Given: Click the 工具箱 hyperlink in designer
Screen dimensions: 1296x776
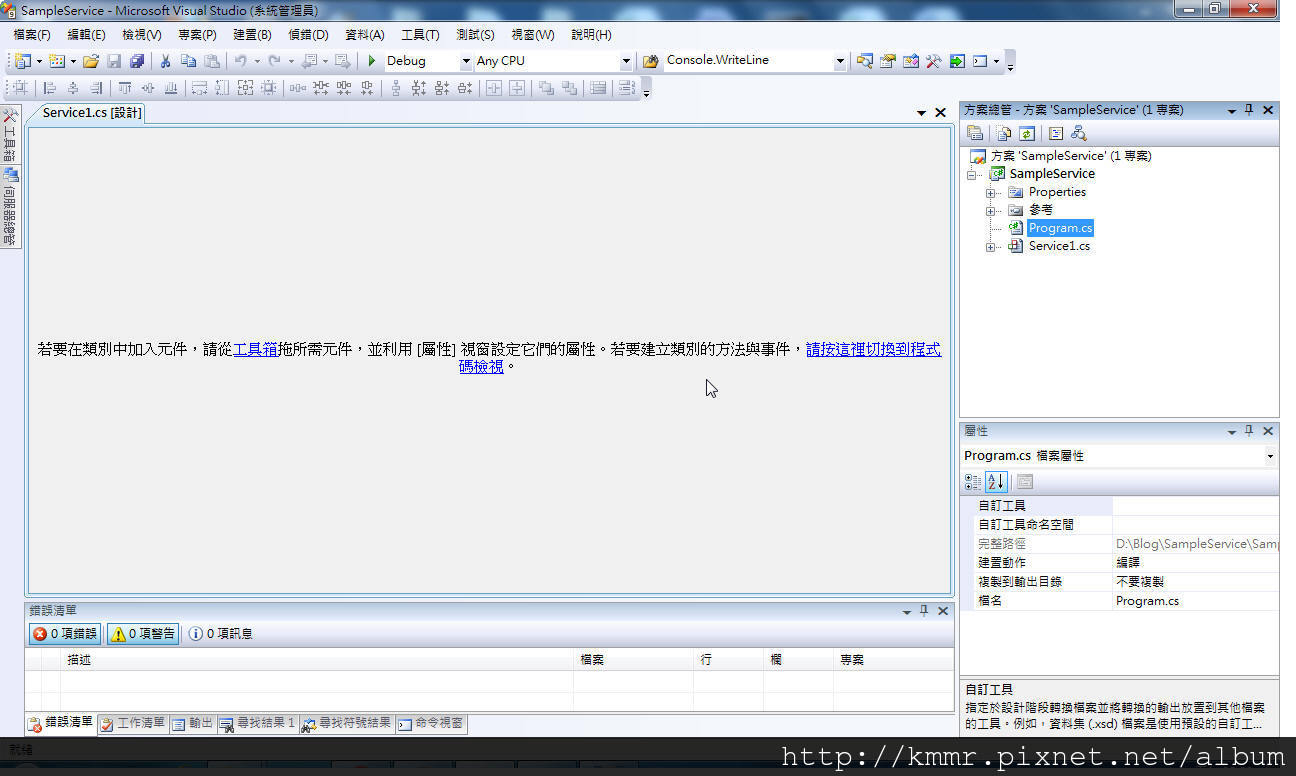Looking at the screenshot, I should [255, 349].
